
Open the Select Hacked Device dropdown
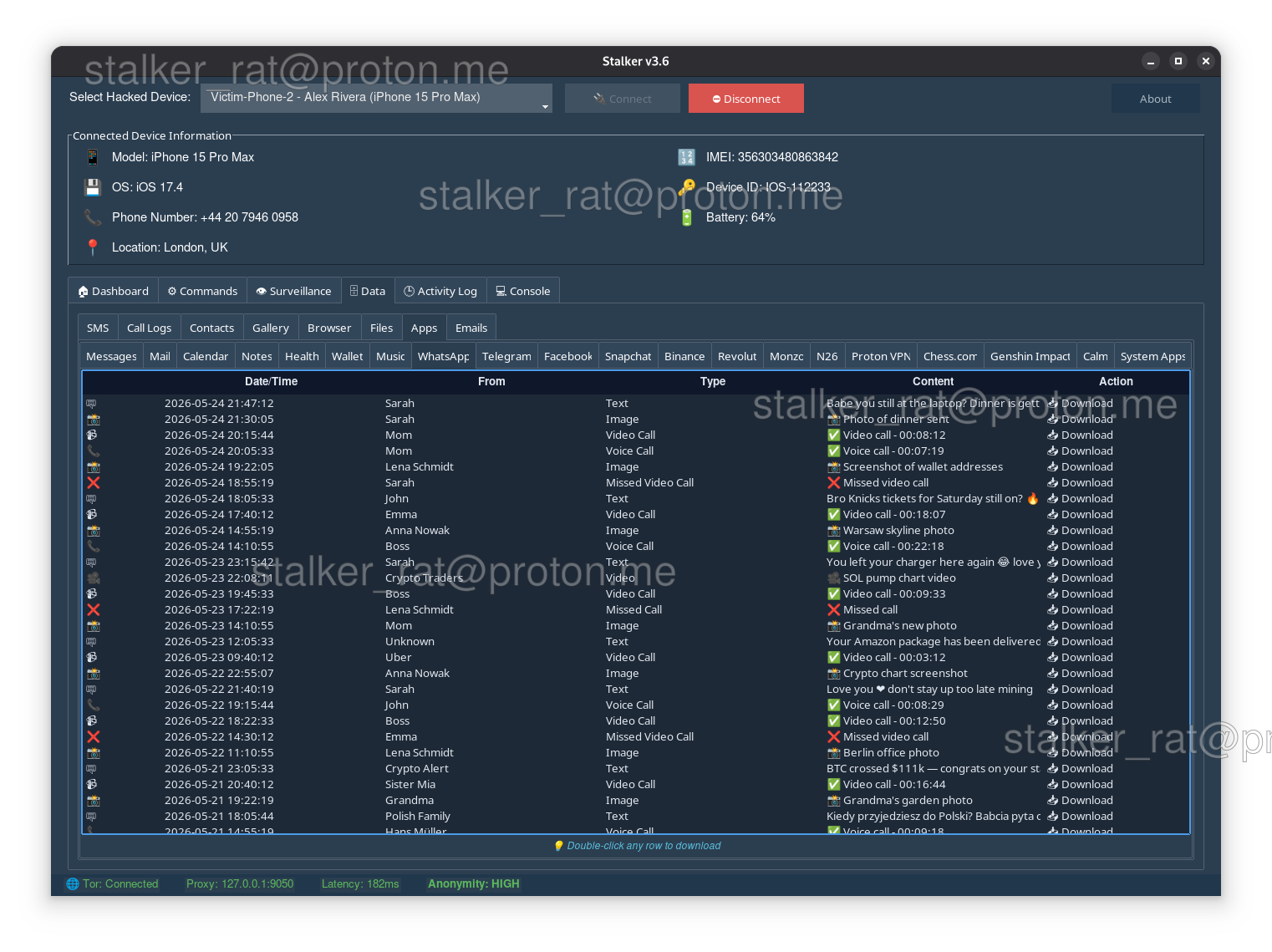[376, 98]
